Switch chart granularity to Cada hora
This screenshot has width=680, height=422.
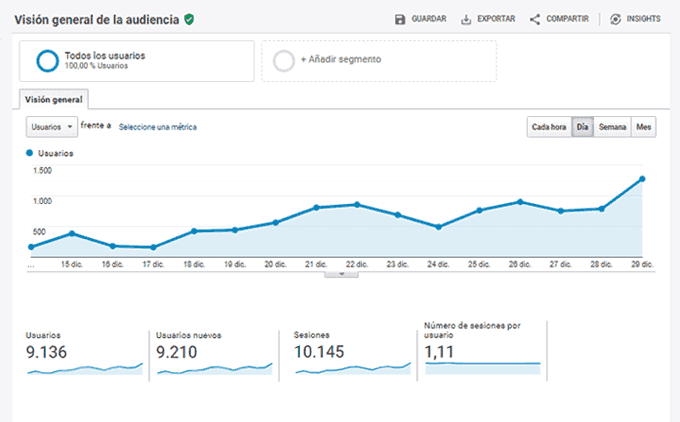point(549,127)
